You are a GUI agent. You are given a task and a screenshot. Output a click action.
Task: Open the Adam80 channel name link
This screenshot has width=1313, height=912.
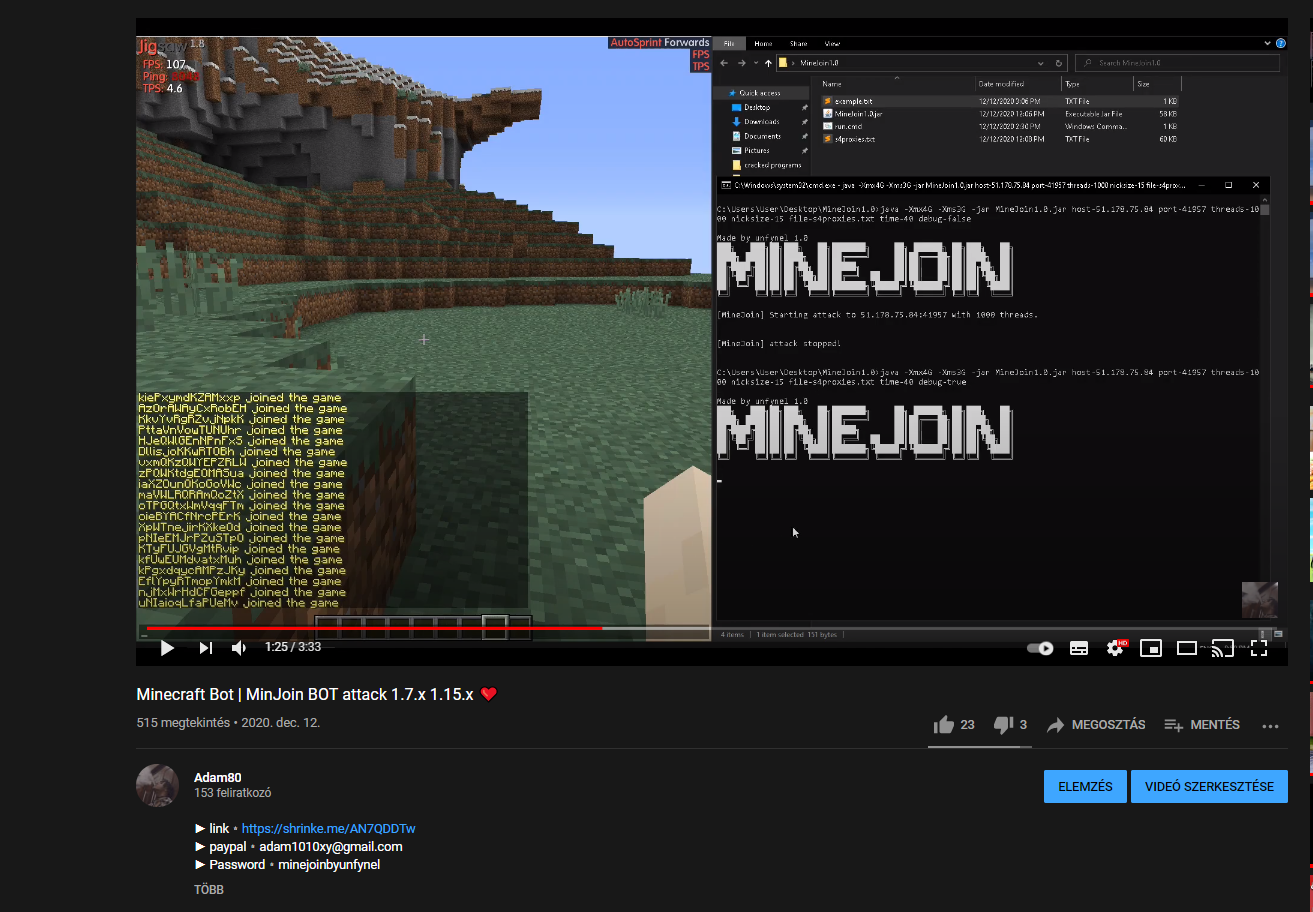(217, 778)
